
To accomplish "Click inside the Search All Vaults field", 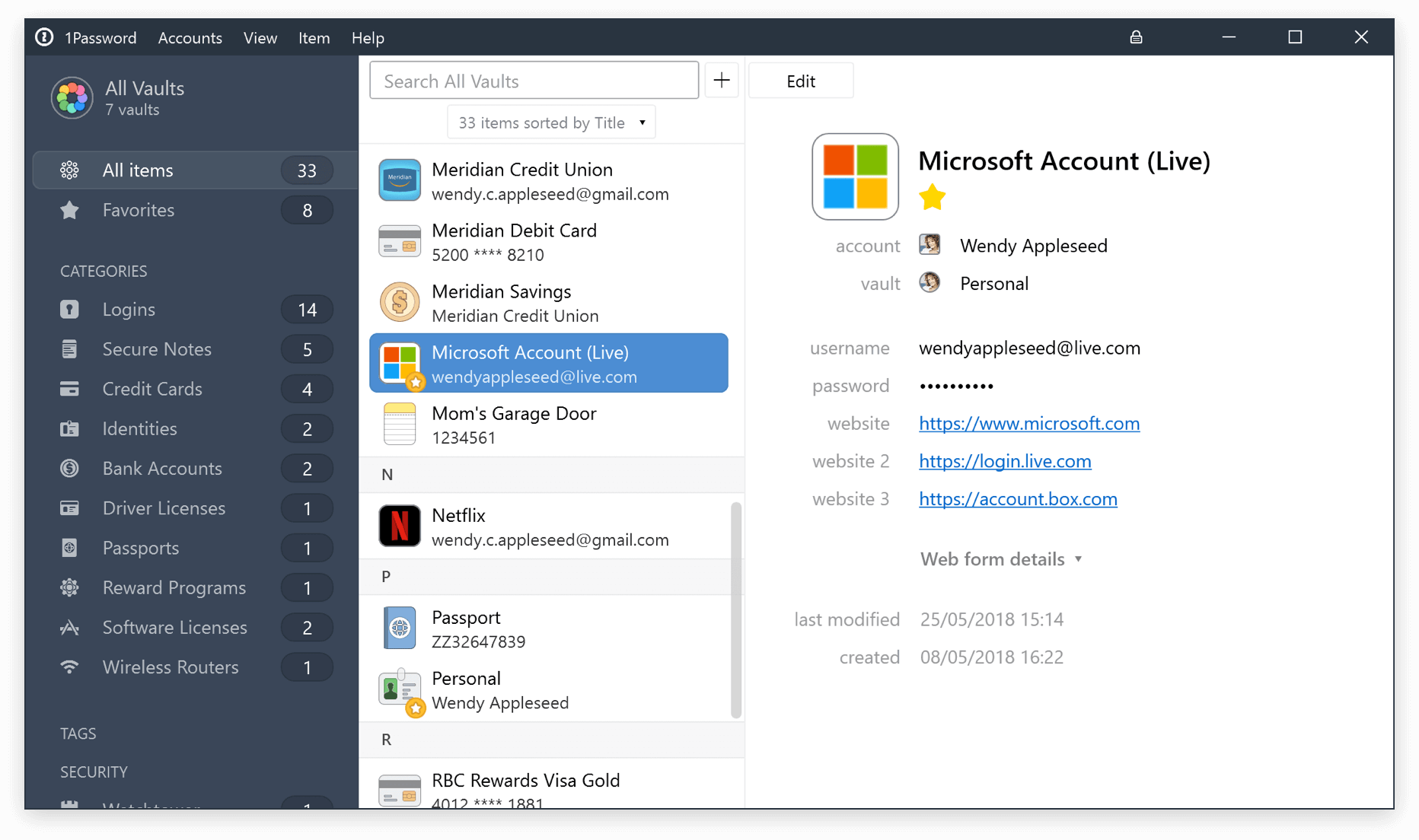I will [x=533, y=80].
